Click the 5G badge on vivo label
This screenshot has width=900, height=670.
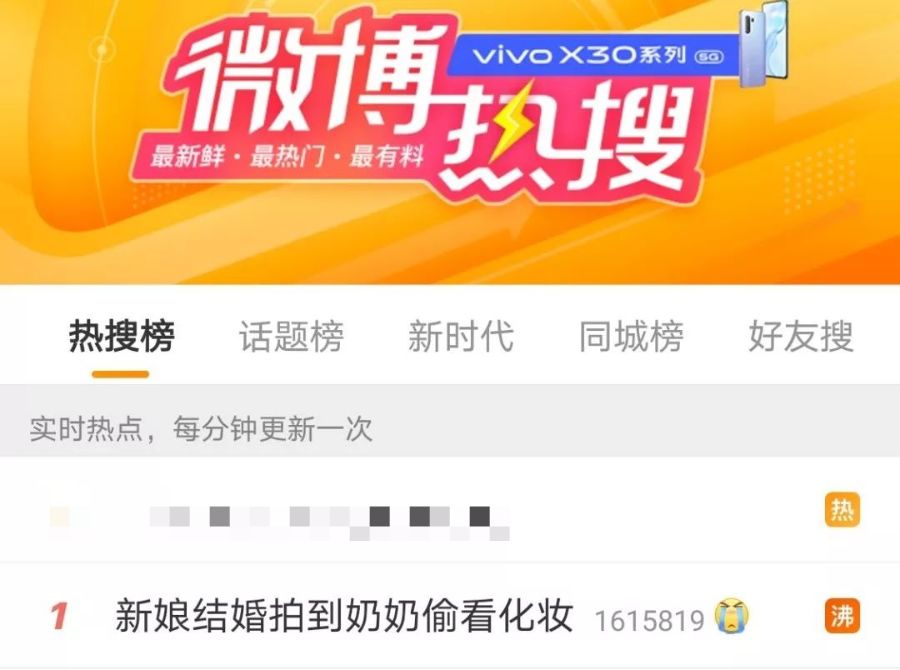(x=709, y=56)
